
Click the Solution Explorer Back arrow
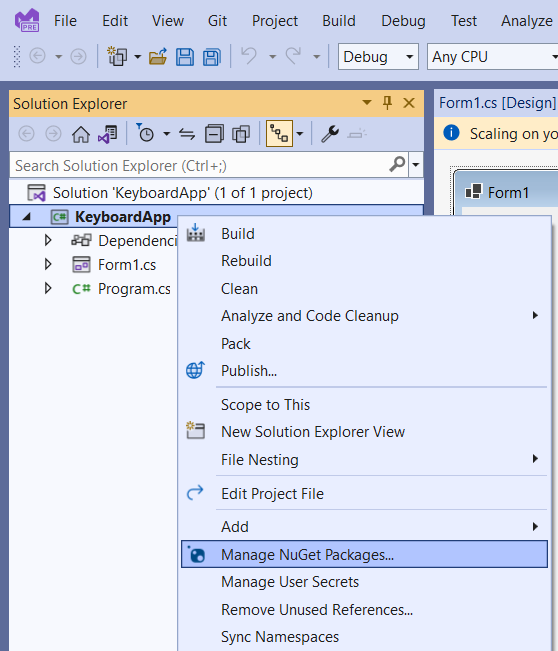coord(27,134)
